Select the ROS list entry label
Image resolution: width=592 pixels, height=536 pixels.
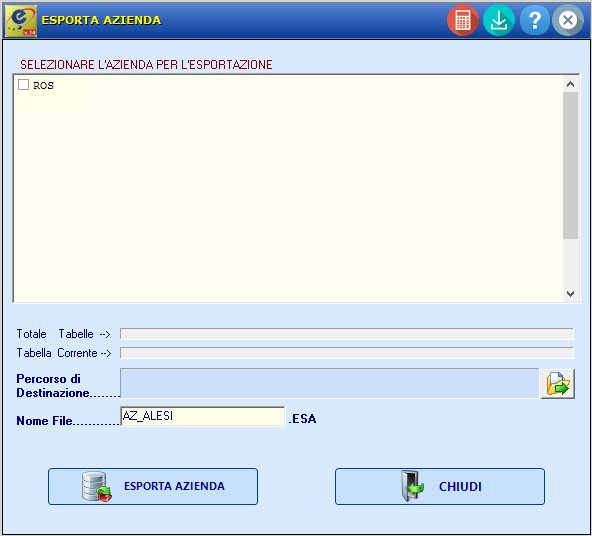43,86
